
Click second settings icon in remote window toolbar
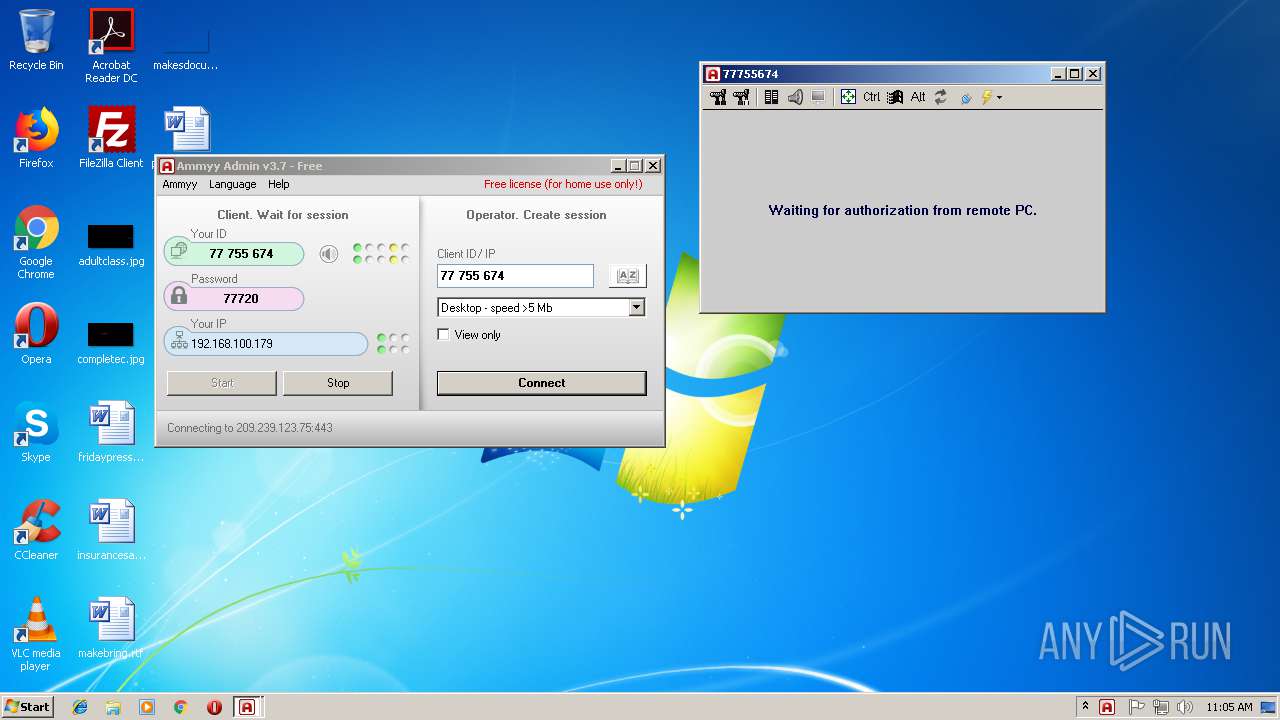point(741,97)
